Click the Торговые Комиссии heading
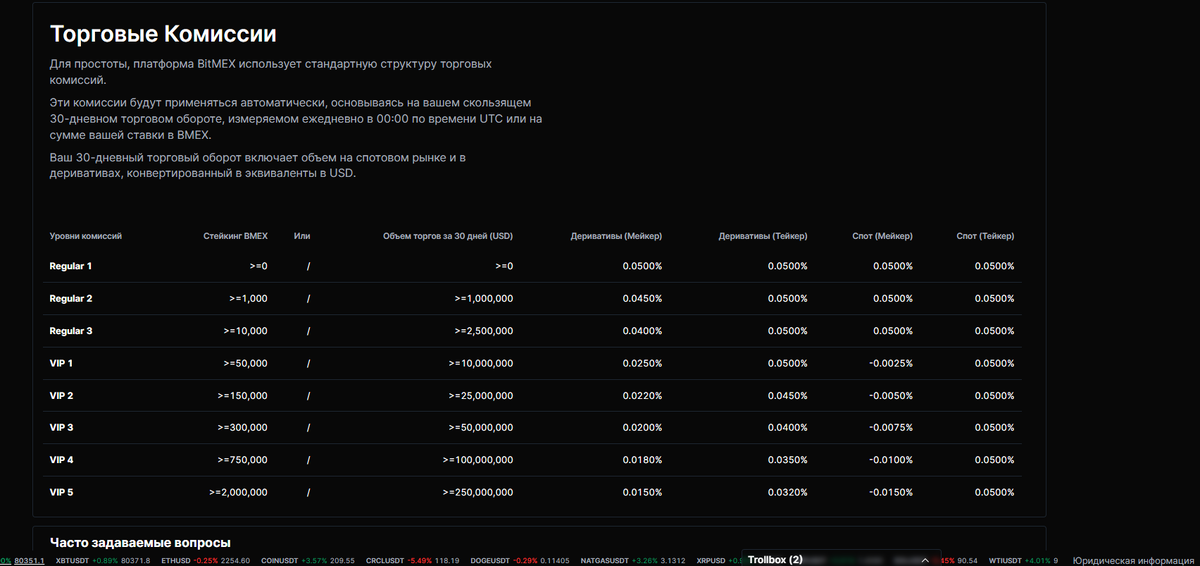Viewport: 1200px width, 566px height. (163, 34)
